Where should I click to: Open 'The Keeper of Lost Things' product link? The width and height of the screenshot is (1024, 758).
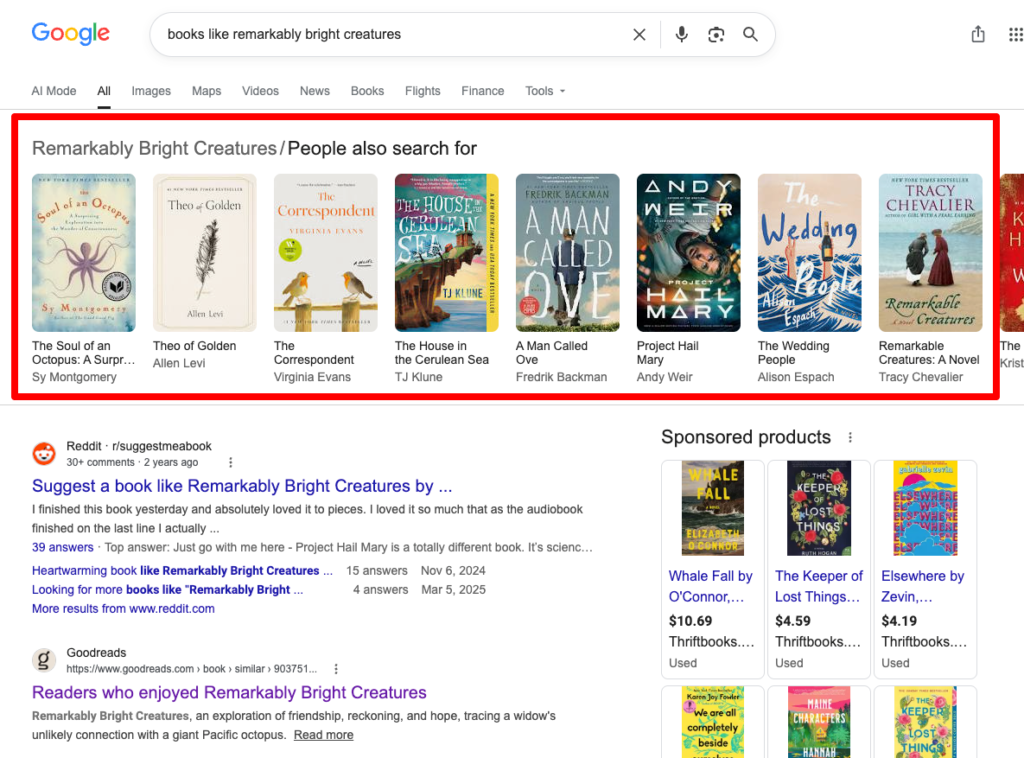pyautogui.click(x=818, y=586)
